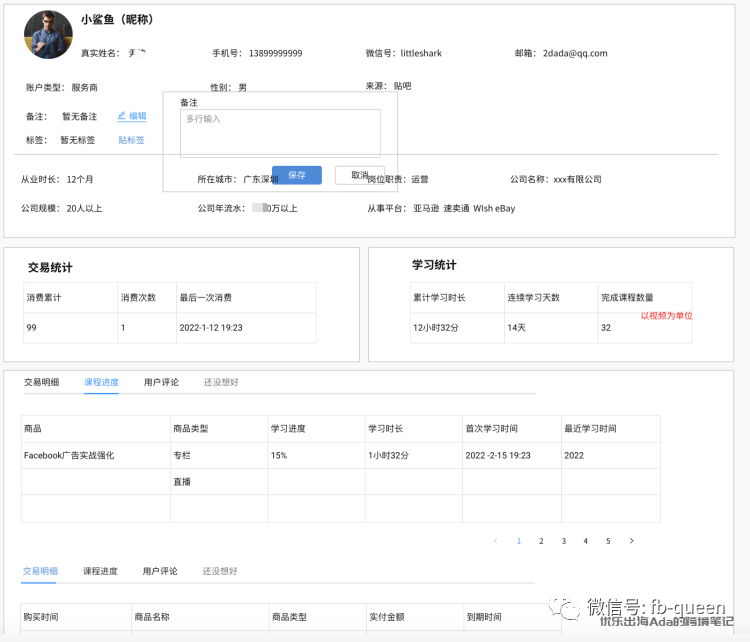The width and height of the screenshot is (750, 642).
Task: Click email 2dada@qq.com
Action: point(575,53)
